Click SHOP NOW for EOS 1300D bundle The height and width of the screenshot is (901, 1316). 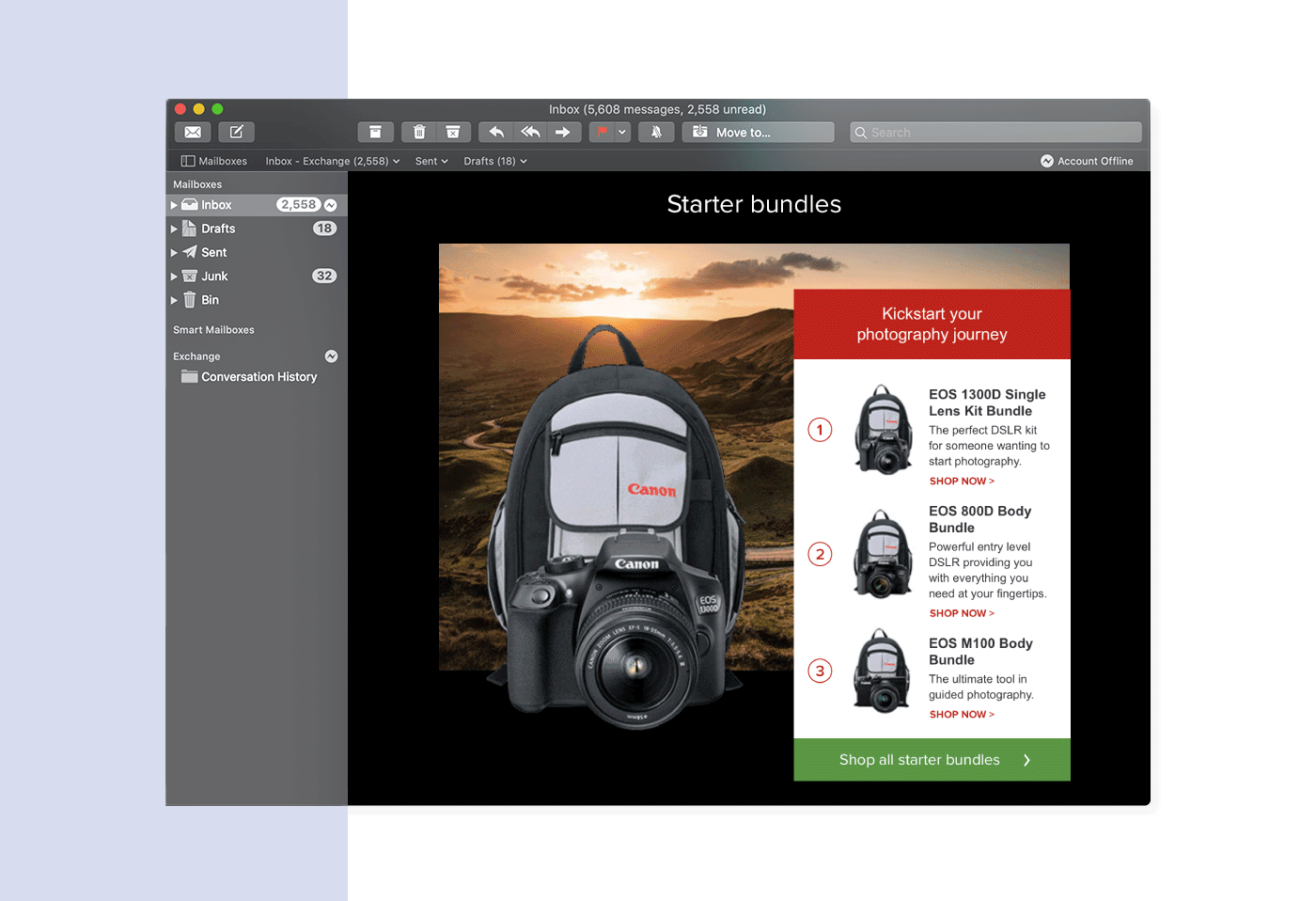pyautogui.click(x=962, y=482)
